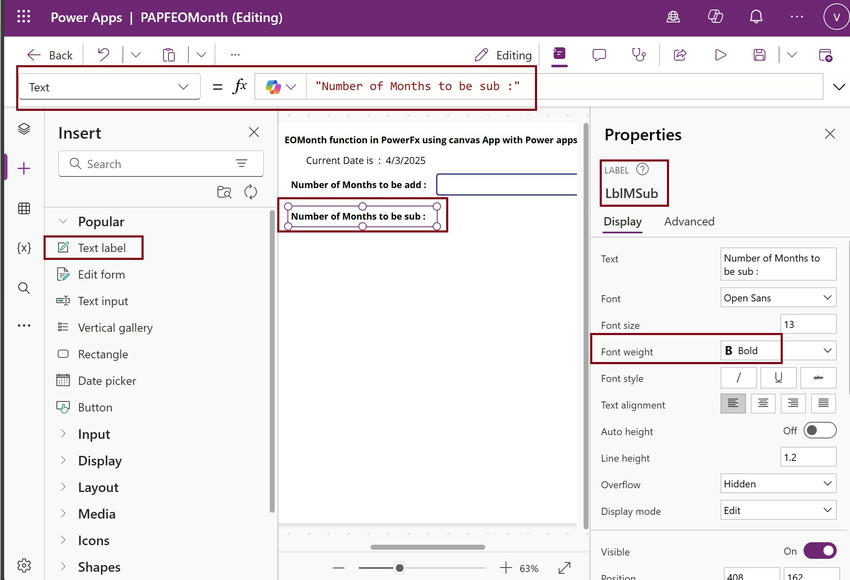Open the notifications bell
The width and height of the screenshot is (850, 580).
coord(756,17)
